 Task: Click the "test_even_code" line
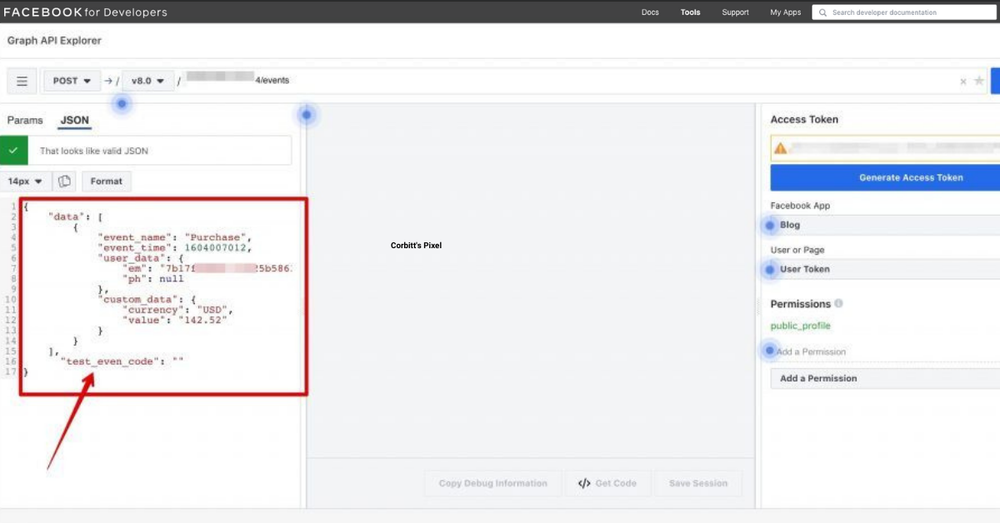coord(122,362)
